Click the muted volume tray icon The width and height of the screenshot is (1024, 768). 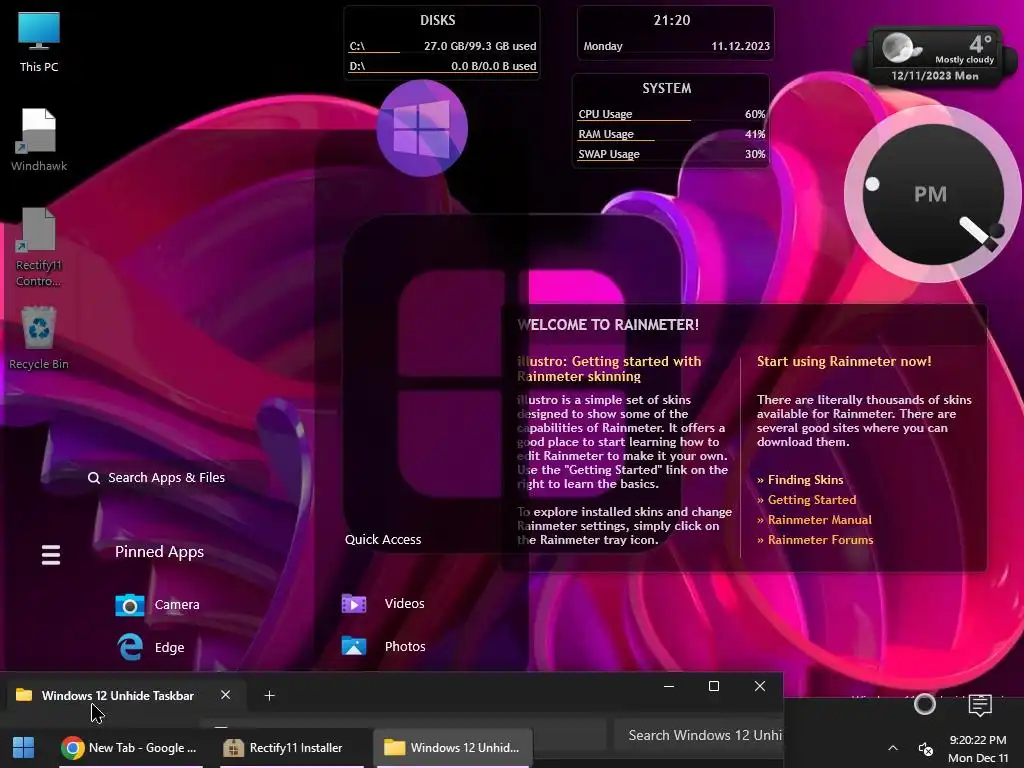pos(925,748)
